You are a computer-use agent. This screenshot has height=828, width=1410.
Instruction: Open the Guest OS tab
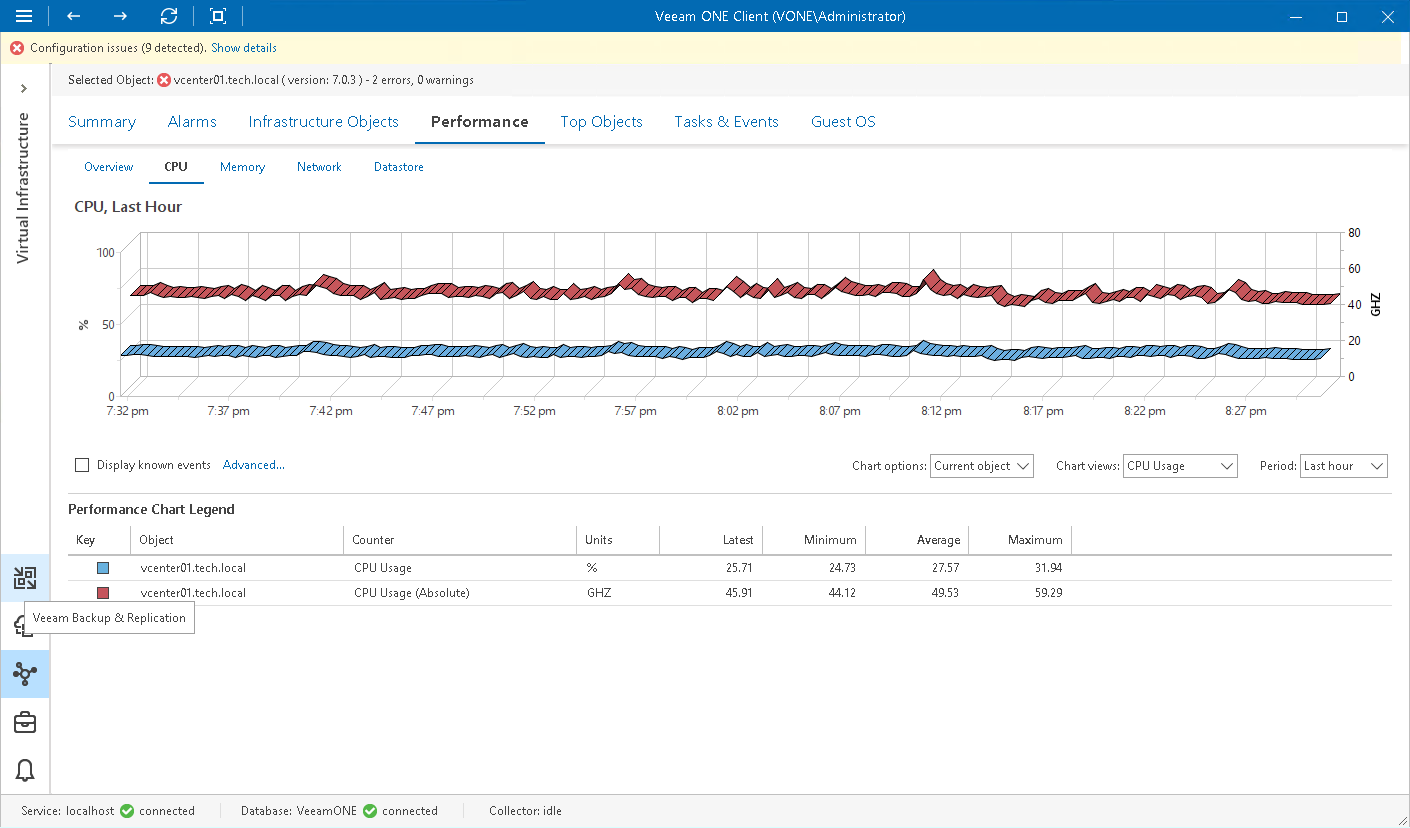(x=843, y=122)
